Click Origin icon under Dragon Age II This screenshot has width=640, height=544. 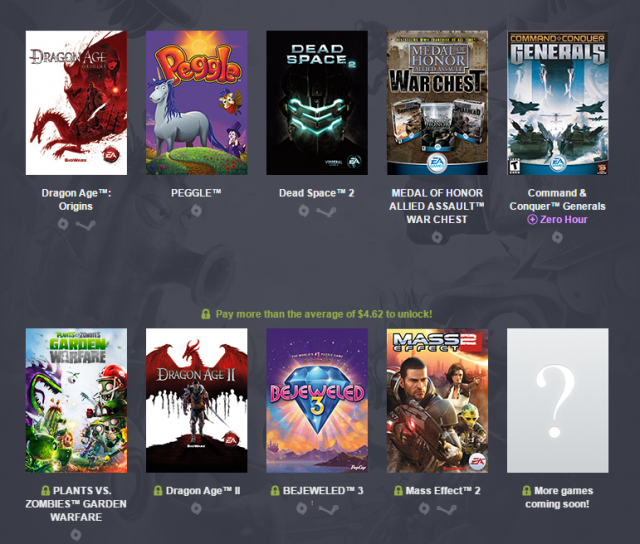click(196, 508)
